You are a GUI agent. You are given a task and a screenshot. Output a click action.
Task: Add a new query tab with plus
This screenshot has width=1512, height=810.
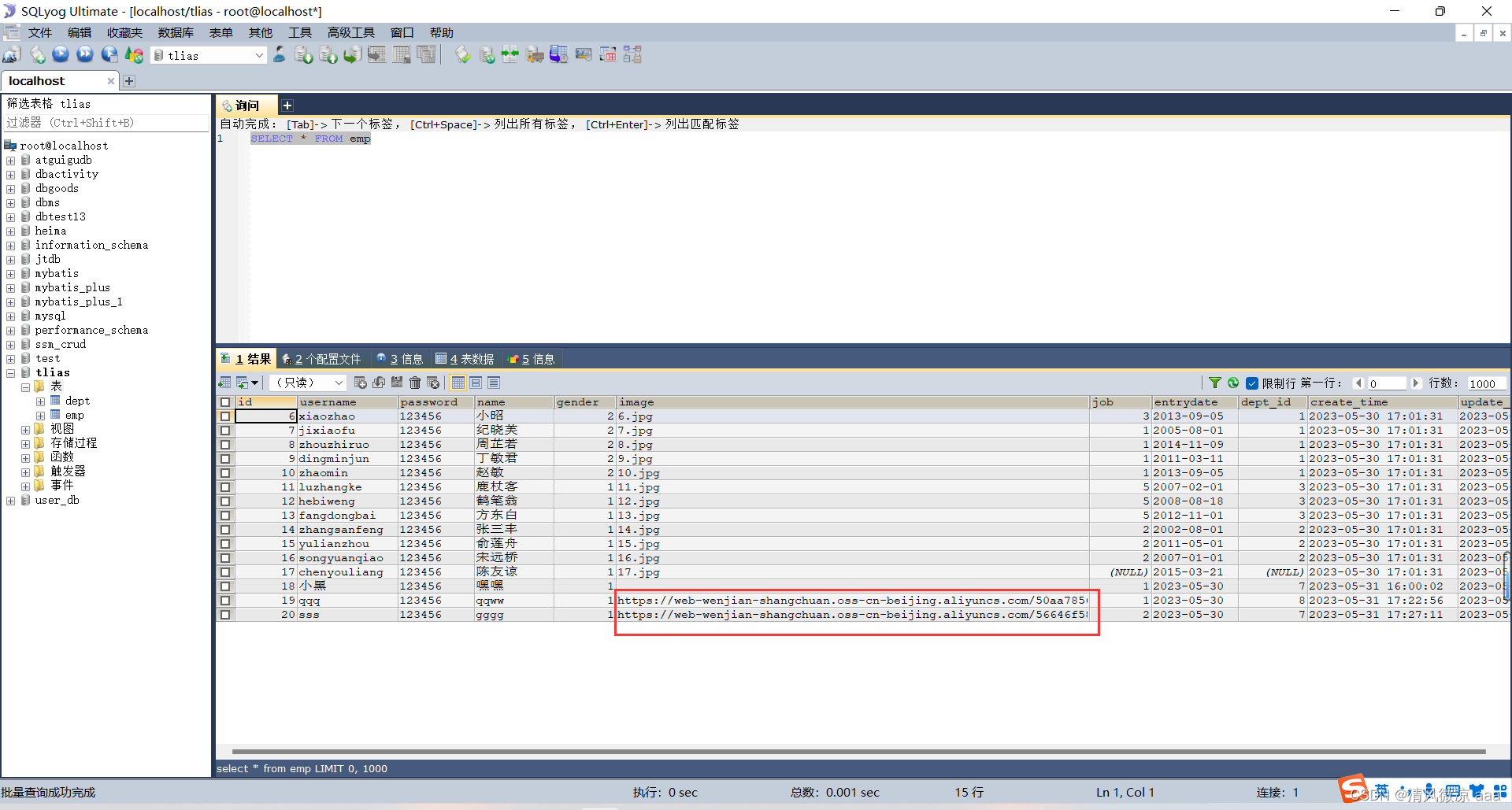(287, 105)
